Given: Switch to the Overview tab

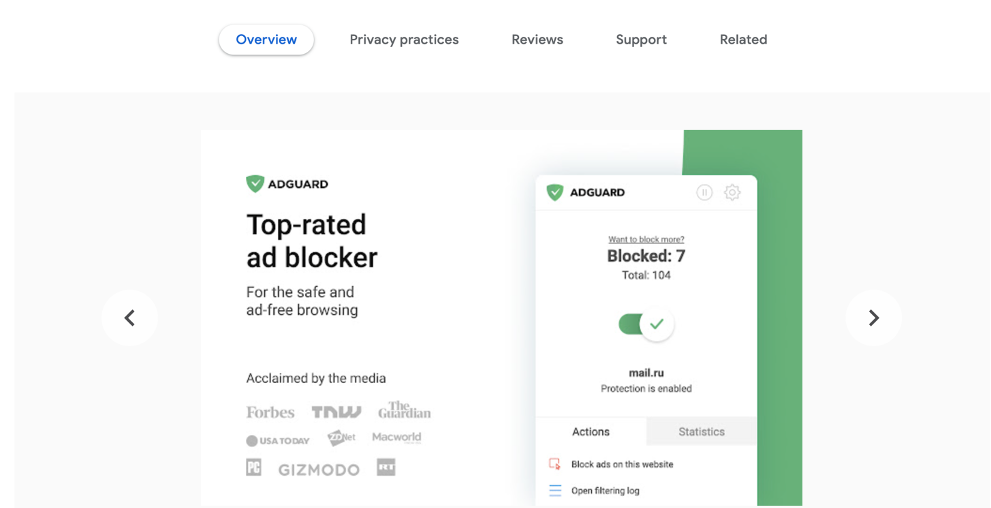Looking at the screenshot, I should 266,40.
